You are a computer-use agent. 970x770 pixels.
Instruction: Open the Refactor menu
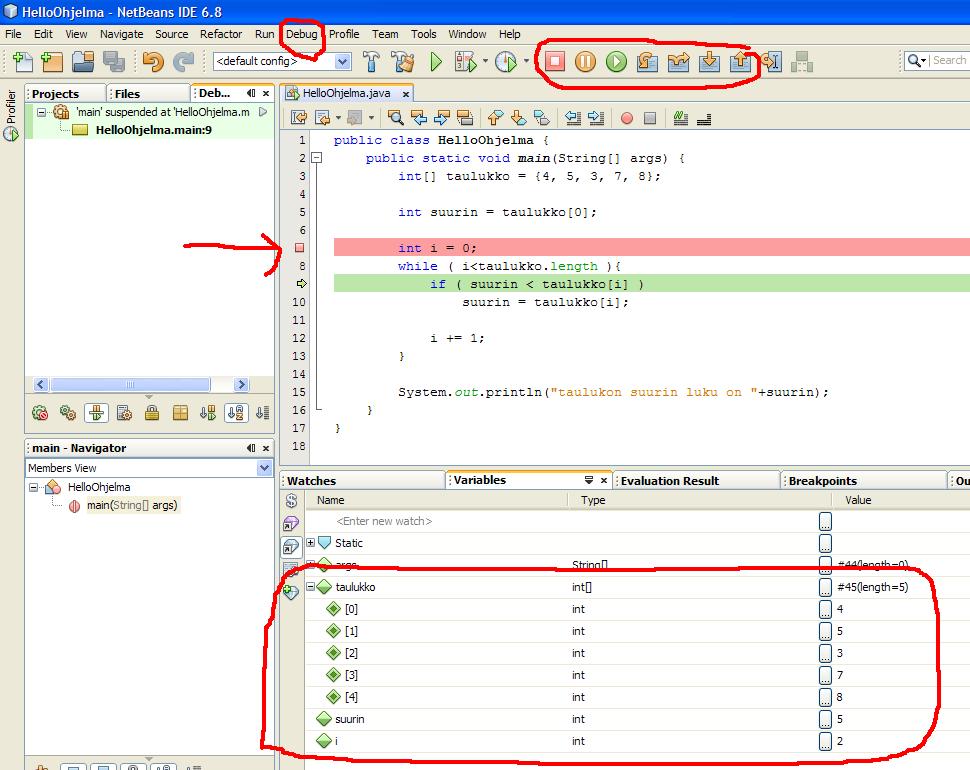(221, 34)
